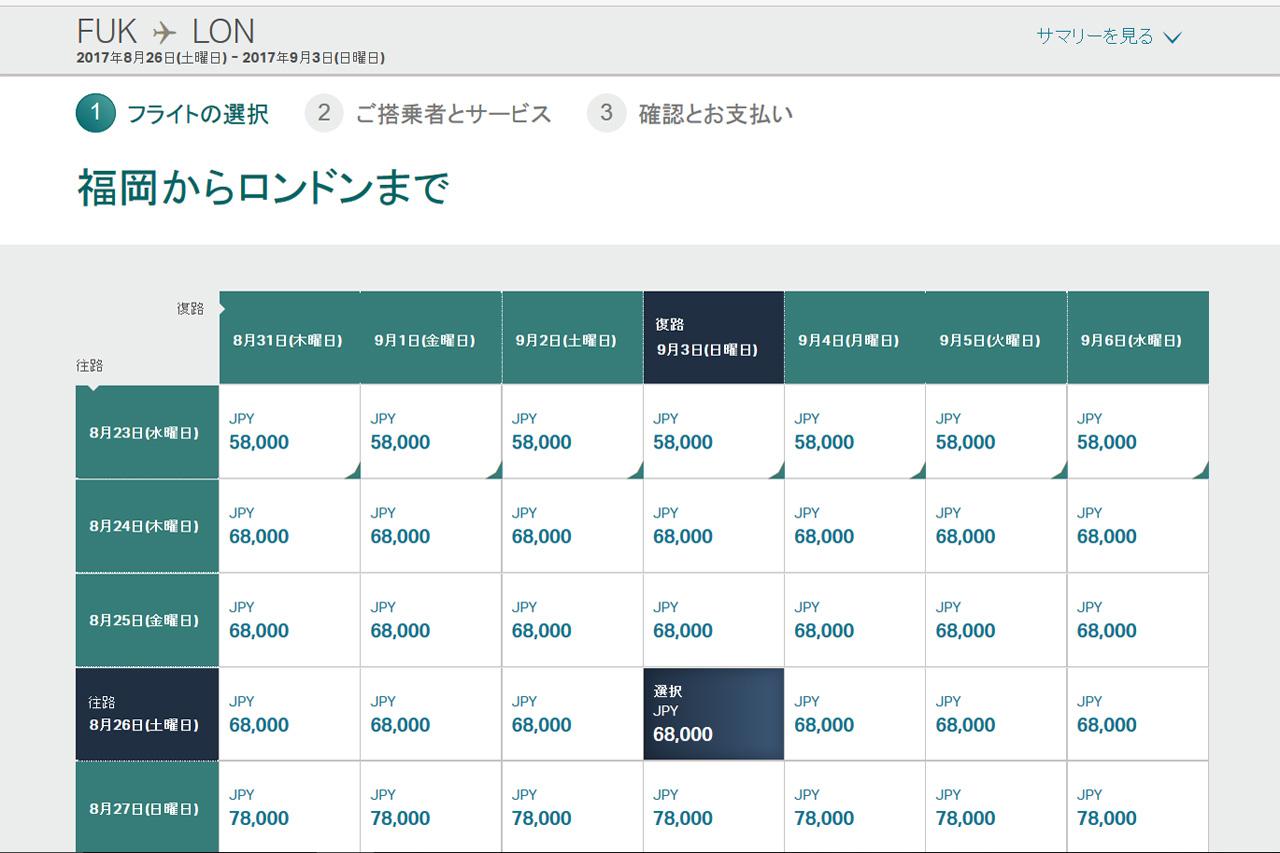Choose 68,000 fare for 8月24日 and 8月31日
The height and width of the screenshot is (853, 1280).
(x=289, y=526)
